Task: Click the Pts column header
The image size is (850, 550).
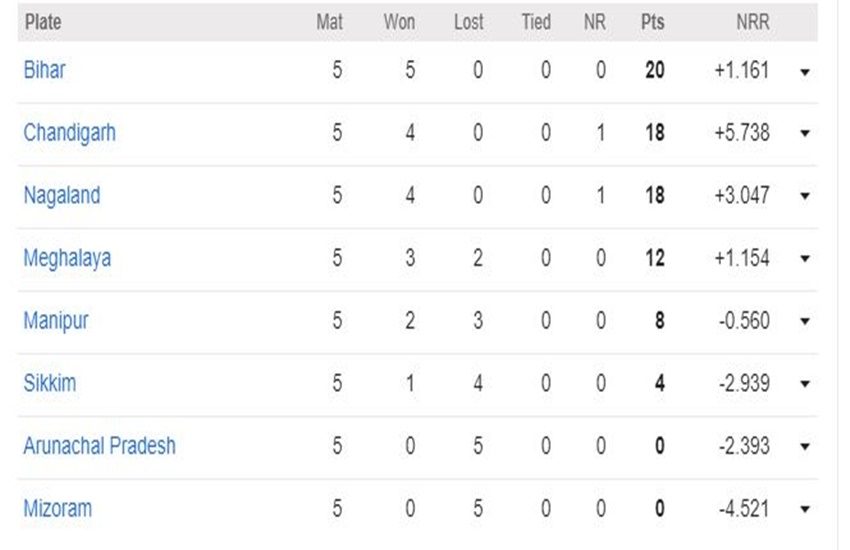Action: (653, 22)
